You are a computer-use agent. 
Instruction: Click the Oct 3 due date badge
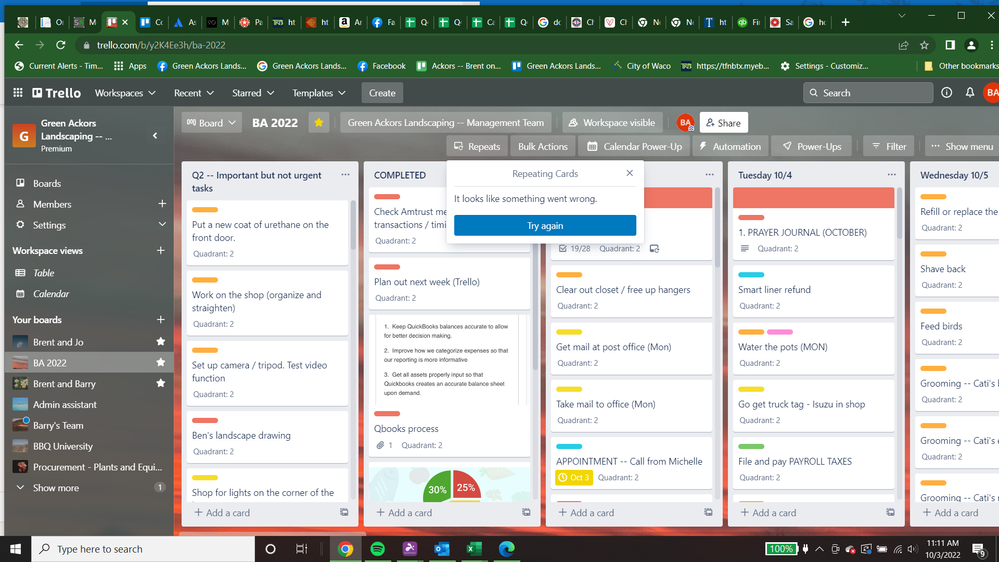pos(573,477)
